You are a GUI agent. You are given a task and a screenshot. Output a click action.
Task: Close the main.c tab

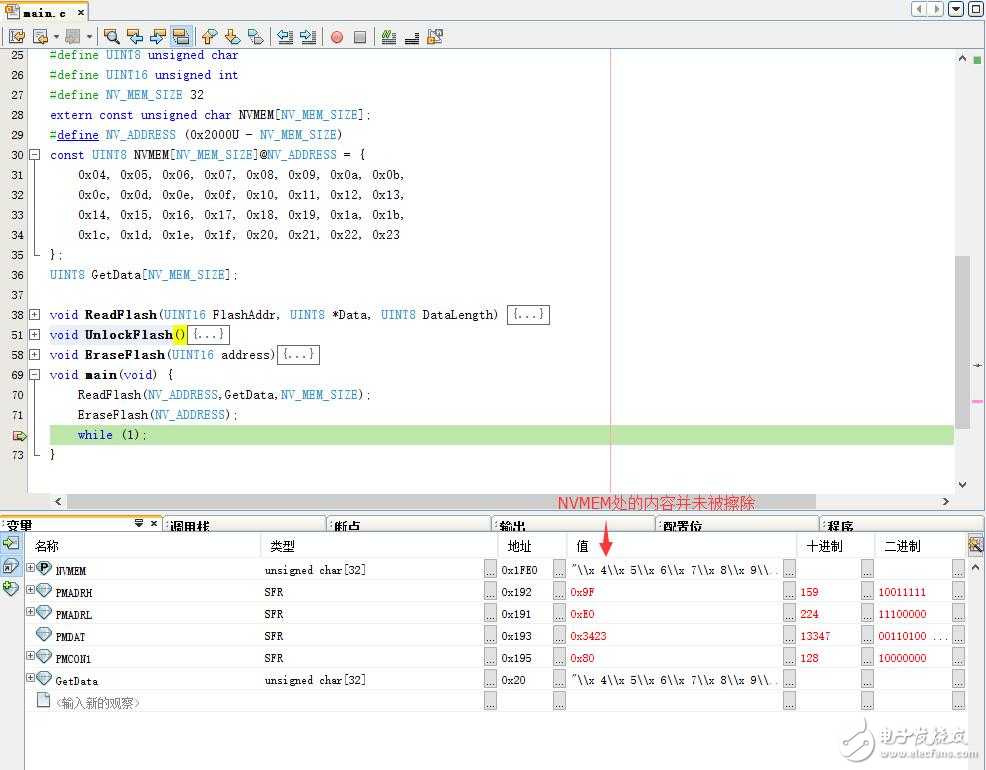[80, 12]
